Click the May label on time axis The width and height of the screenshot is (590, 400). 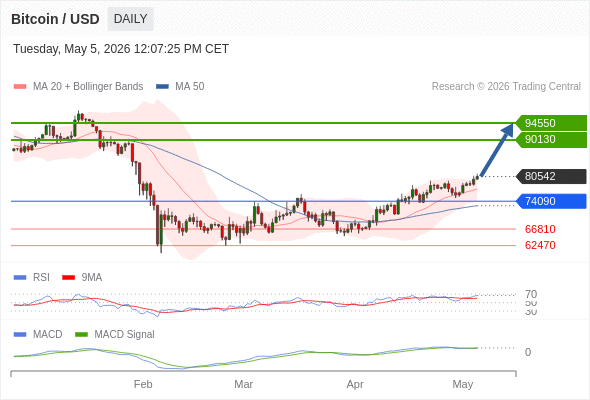tap(462, 384)
